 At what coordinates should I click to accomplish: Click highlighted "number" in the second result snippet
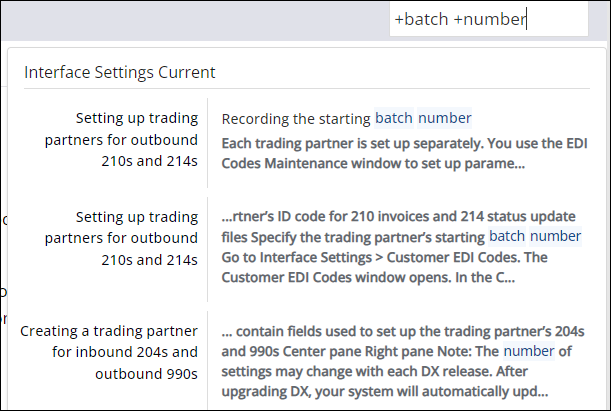557,236
